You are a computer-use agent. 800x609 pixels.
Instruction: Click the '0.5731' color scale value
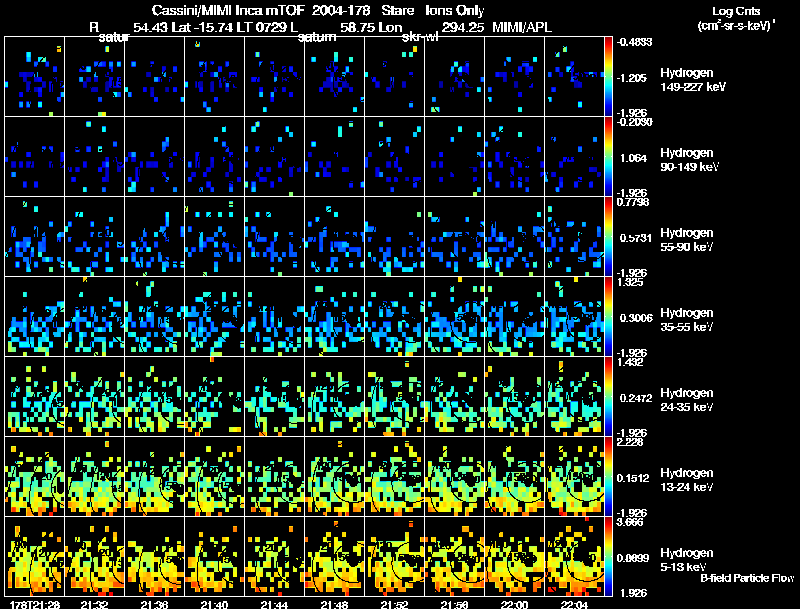tap(636, 238)
